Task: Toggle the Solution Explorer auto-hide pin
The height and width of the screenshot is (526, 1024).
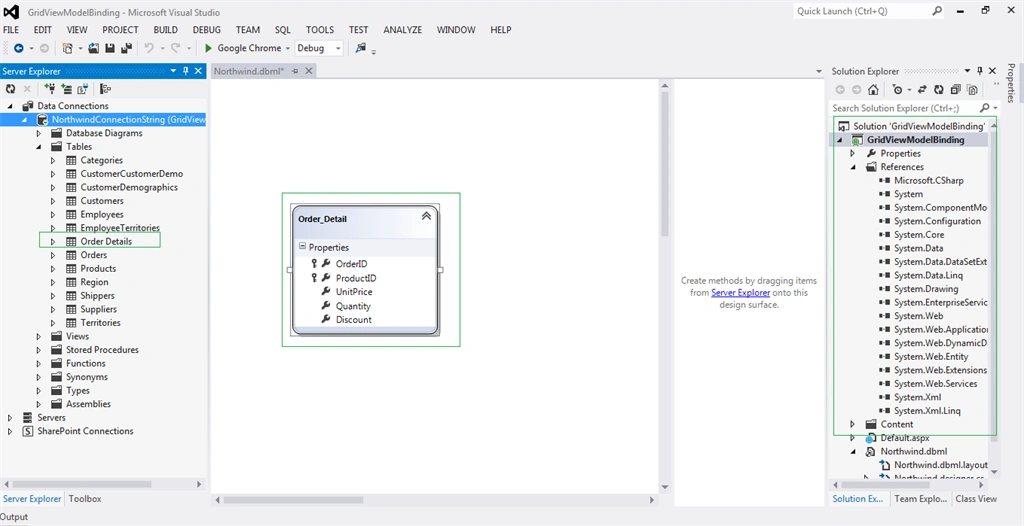Action: coord(980,71)
